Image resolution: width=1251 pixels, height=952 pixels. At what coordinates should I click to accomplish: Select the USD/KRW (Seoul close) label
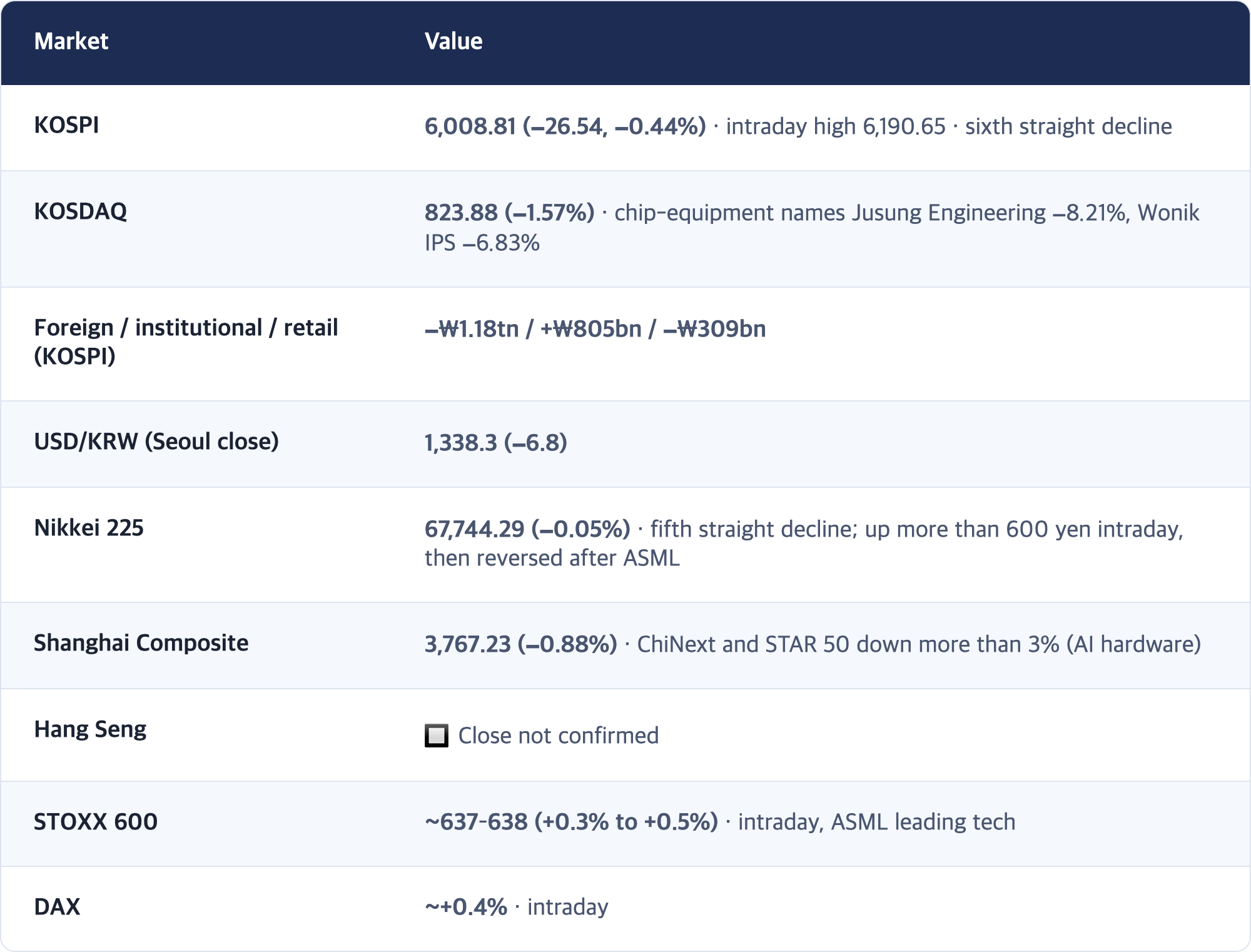[156, 442]
